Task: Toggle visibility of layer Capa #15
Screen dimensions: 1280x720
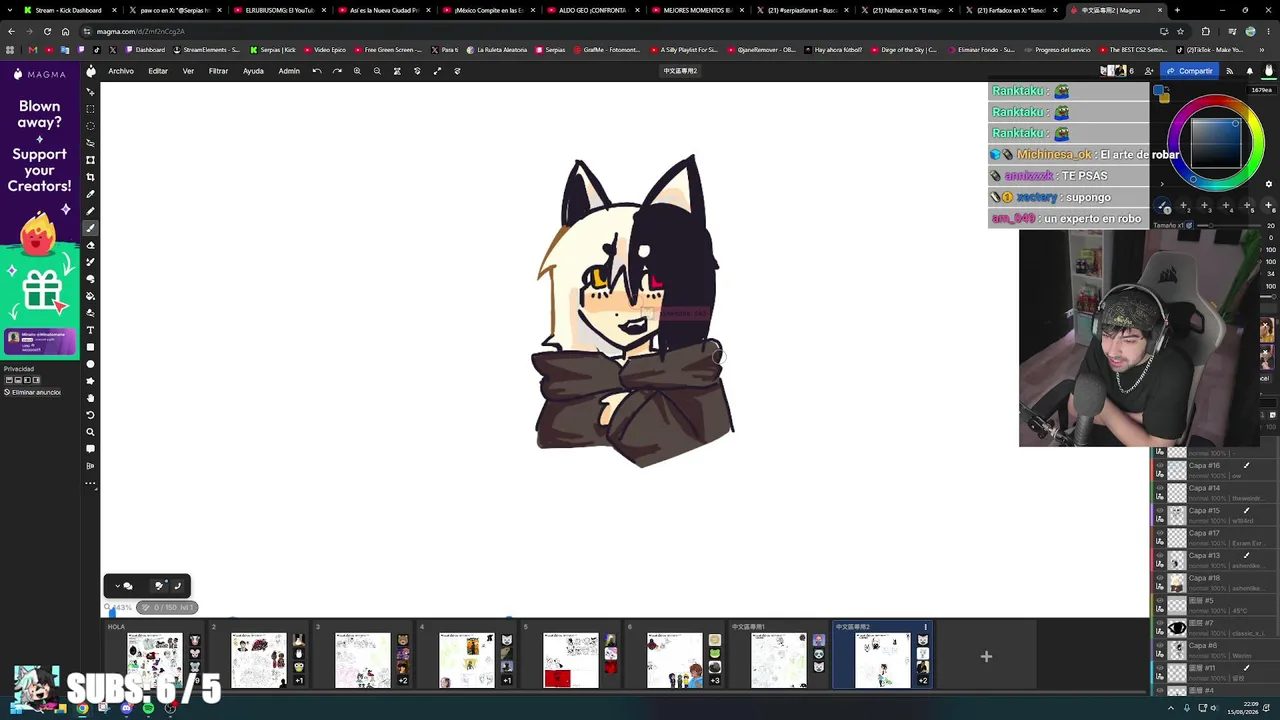Action: click(1160, 511)
